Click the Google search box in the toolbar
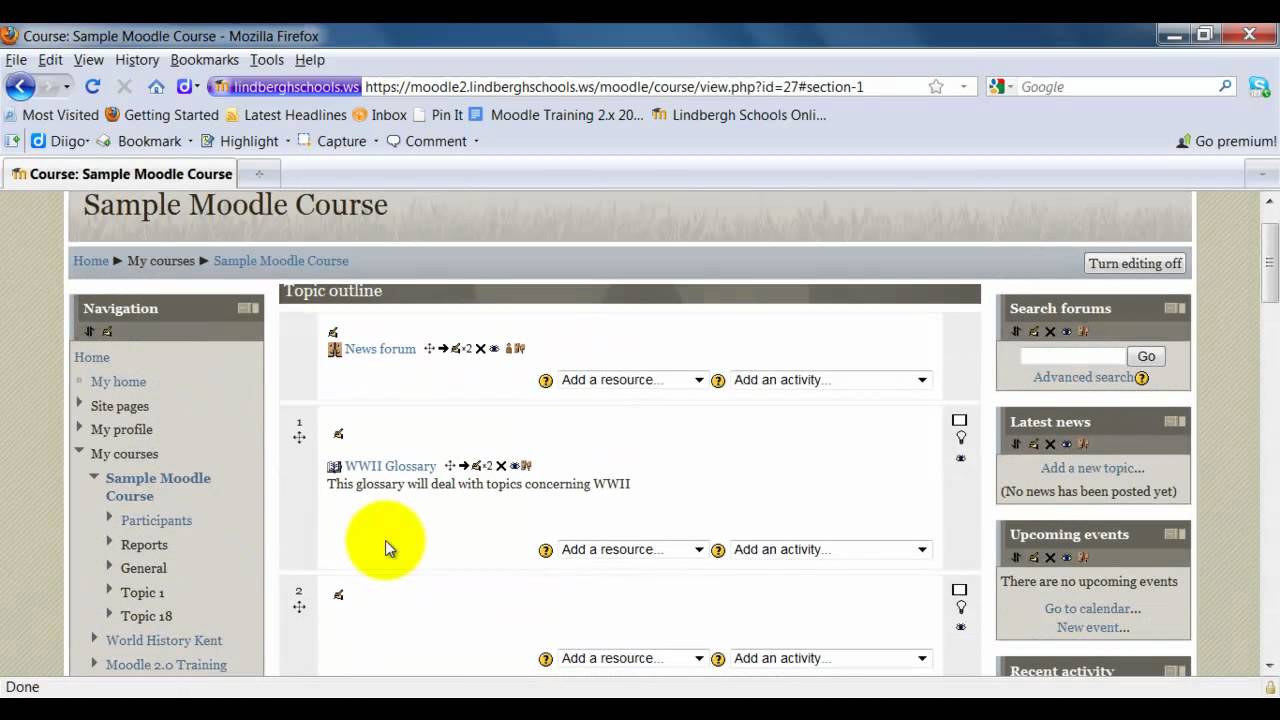 tap(1116, 87)
